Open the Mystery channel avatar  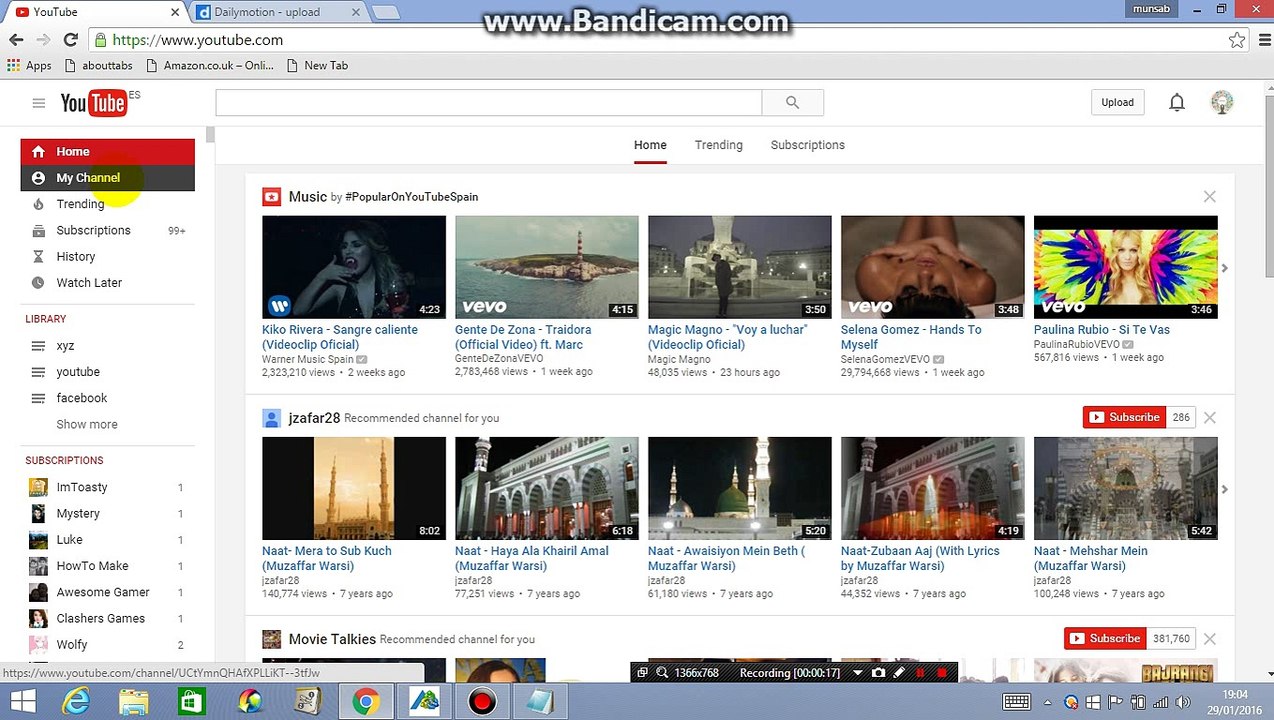(x=38, y=514)
